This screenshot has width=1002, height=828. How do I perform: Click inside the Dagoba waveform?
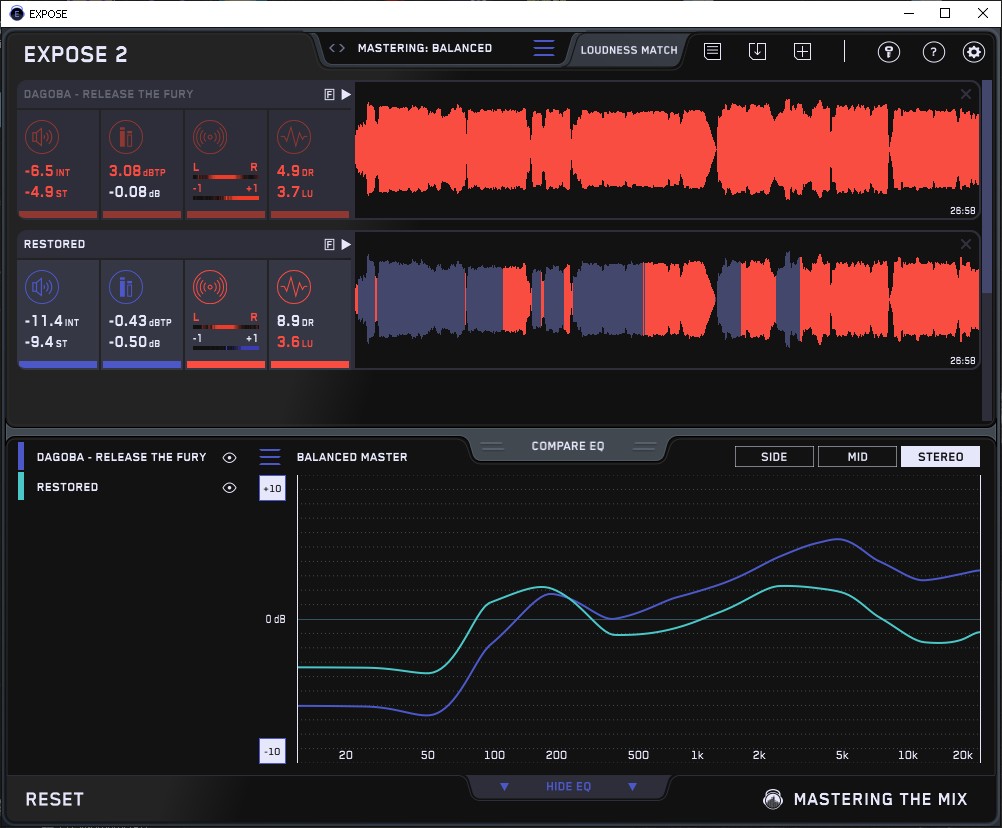667,151
